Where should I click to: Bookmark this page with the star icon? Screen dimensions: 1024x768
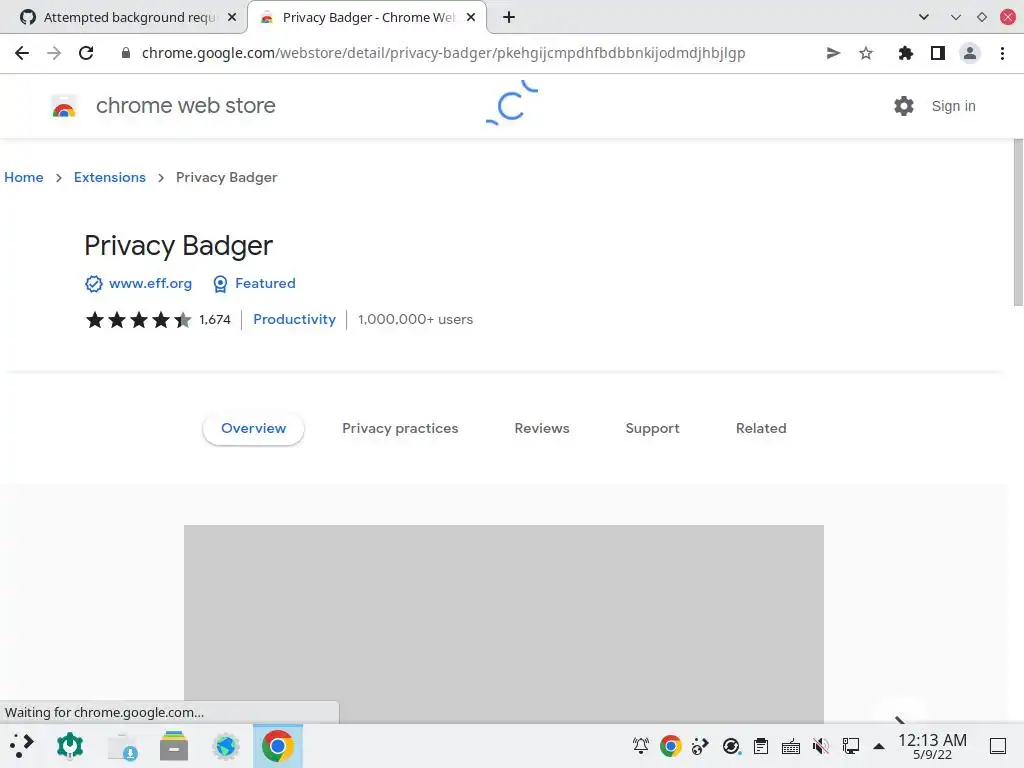(866, 53)
